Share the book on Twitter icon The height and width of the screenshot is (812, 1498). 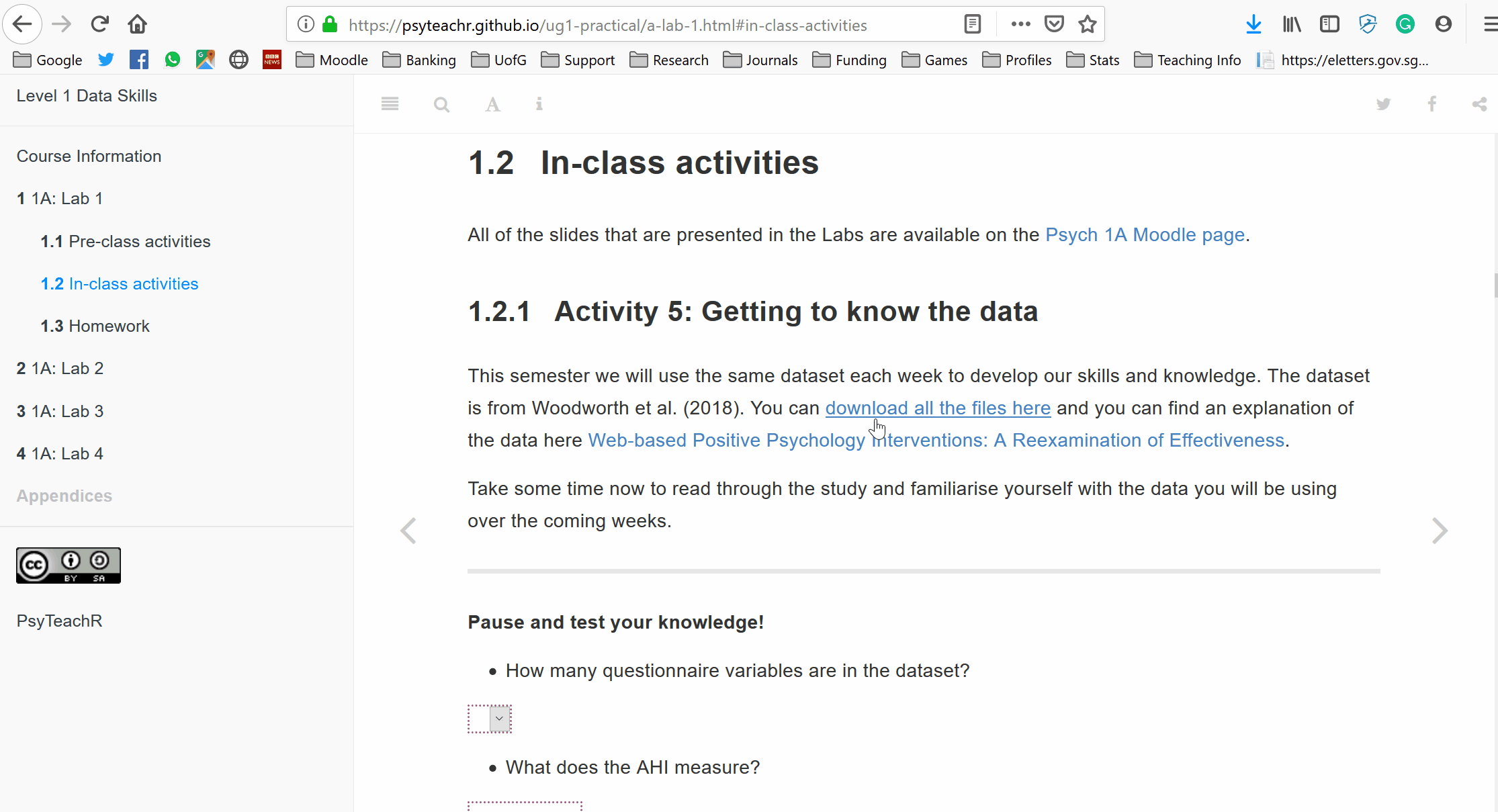tap(1383, 104)
